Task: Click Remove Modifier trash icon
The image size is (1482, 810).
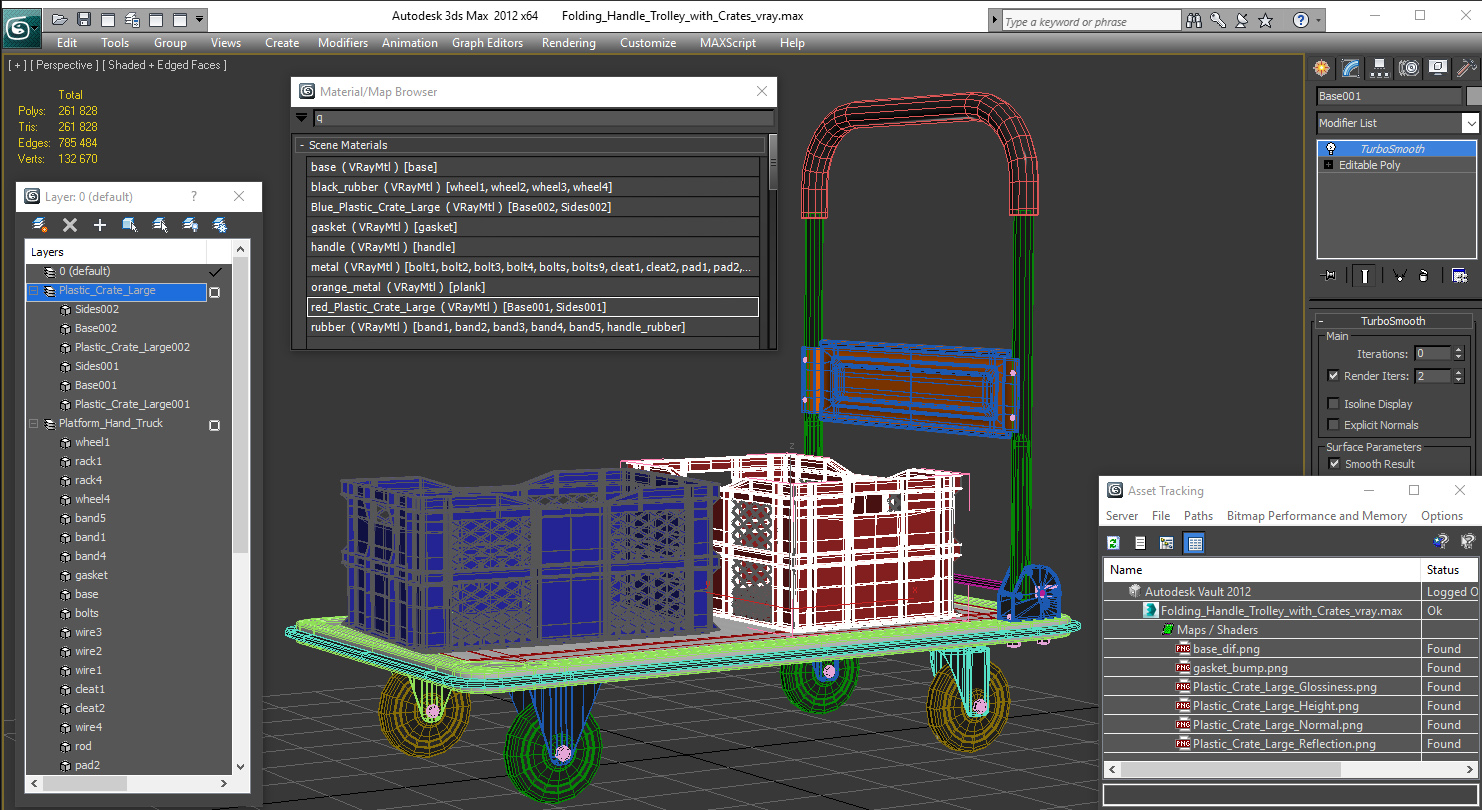Action: pos(1423,275)
